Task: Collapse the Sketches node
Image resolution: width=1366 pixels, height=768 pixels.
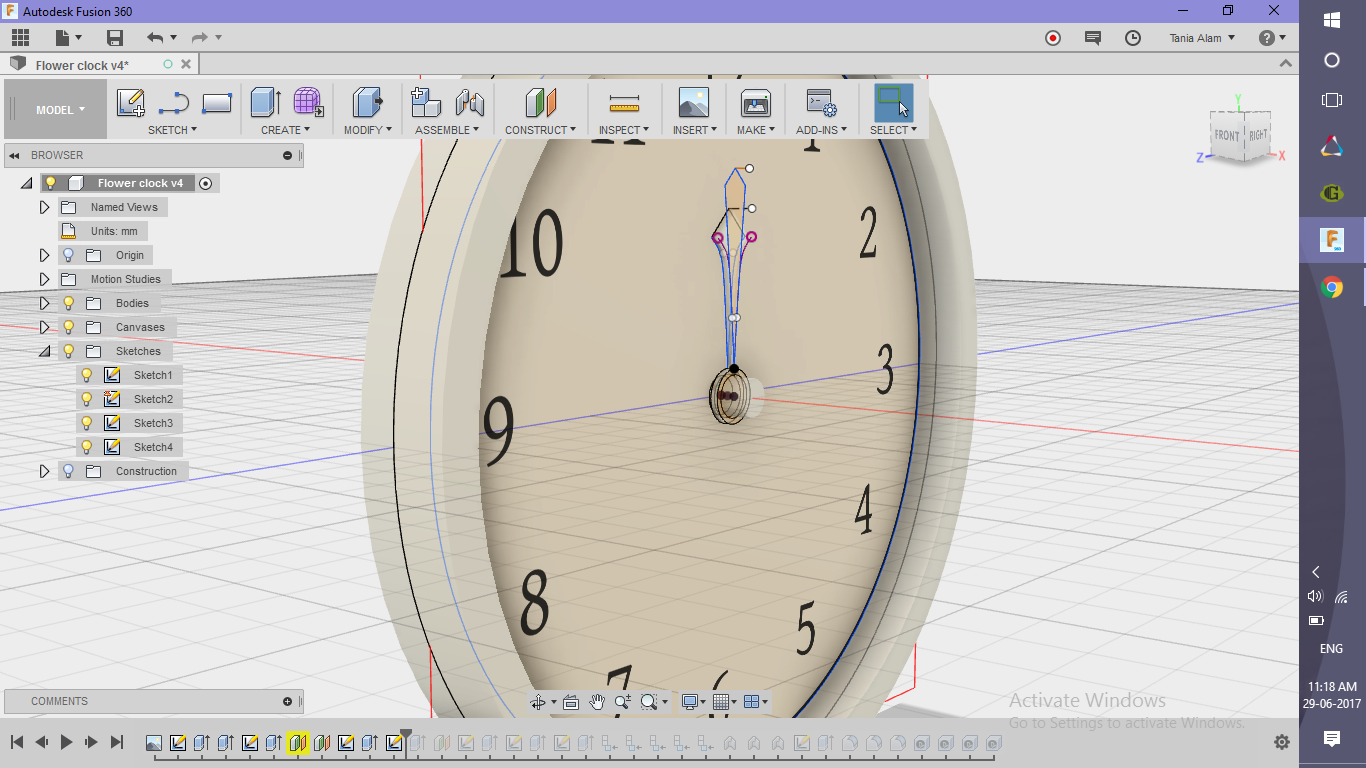Action: click(x=44, y=351)
